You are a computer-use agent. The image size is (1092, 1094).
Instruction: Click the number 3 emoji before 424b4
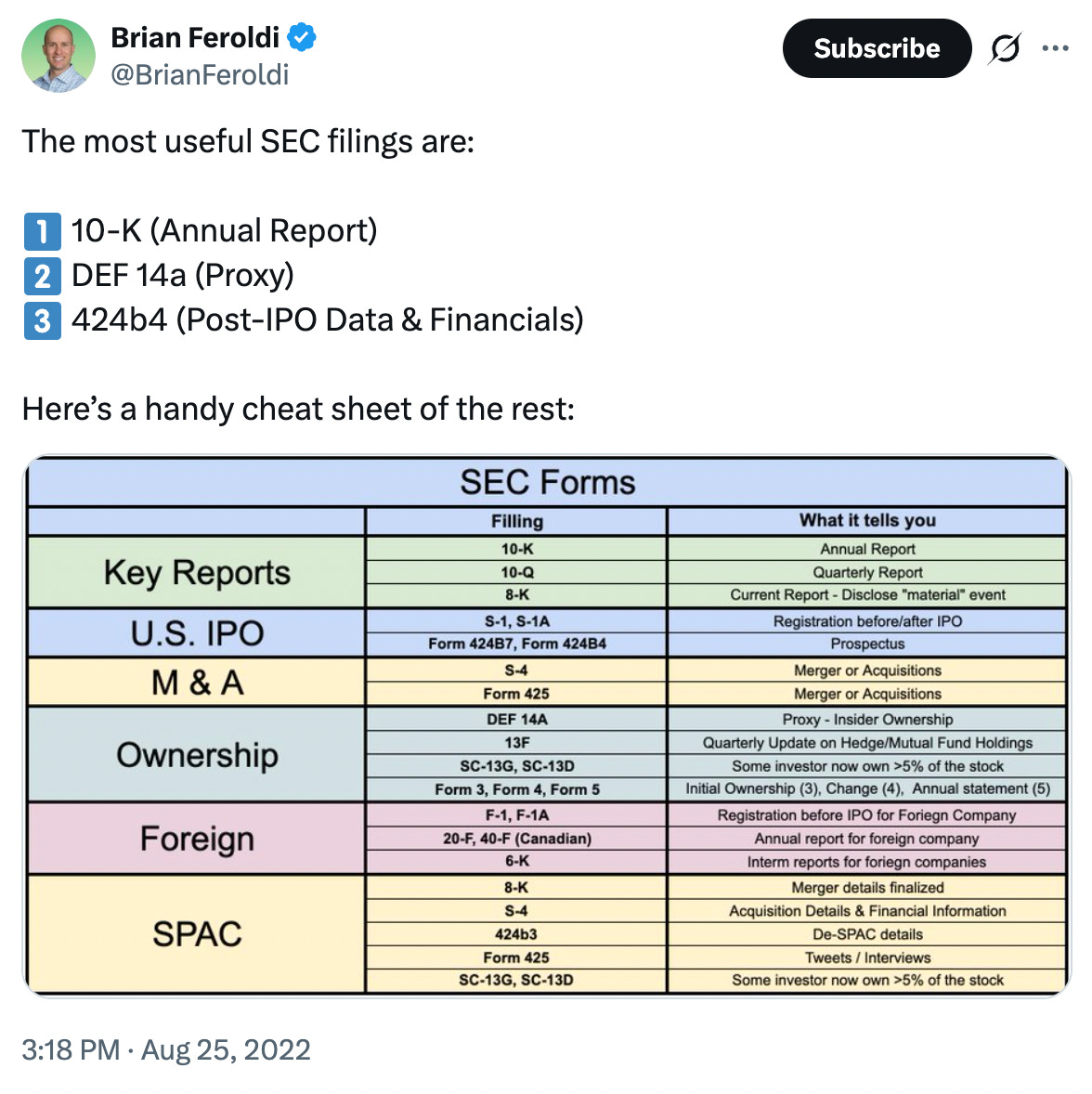(42, 320)
